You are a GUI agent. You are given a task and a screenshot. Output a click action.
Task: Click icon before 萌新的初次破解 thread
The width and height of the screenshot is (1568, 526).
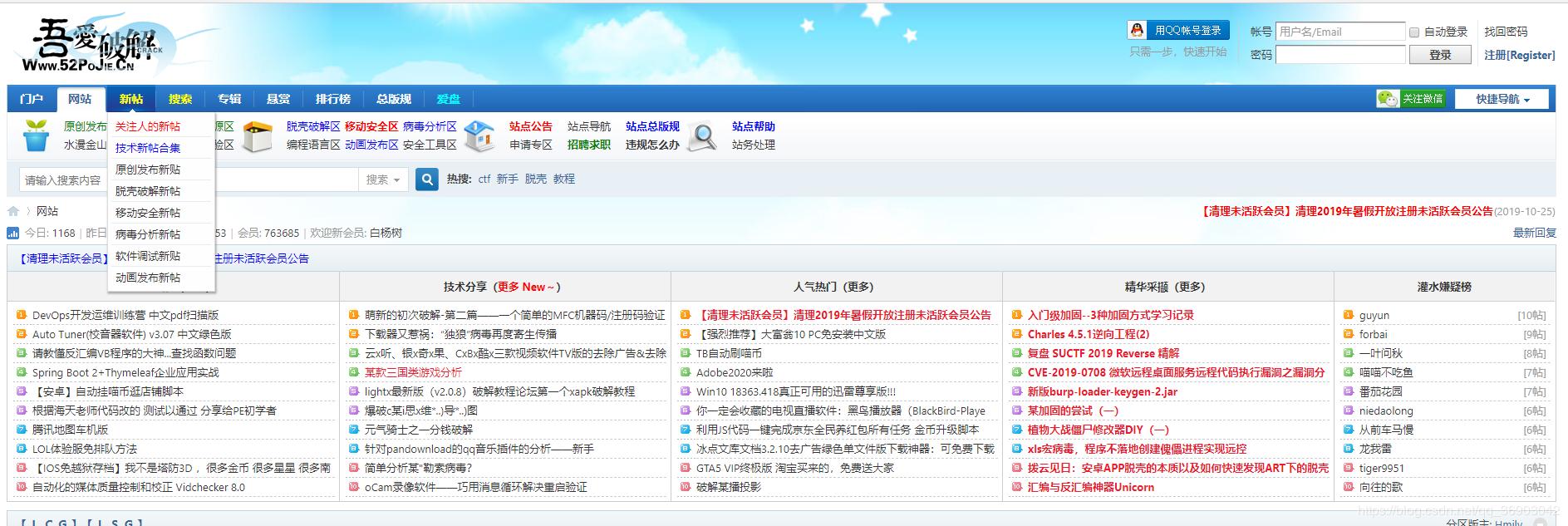(x=354, y=315)
